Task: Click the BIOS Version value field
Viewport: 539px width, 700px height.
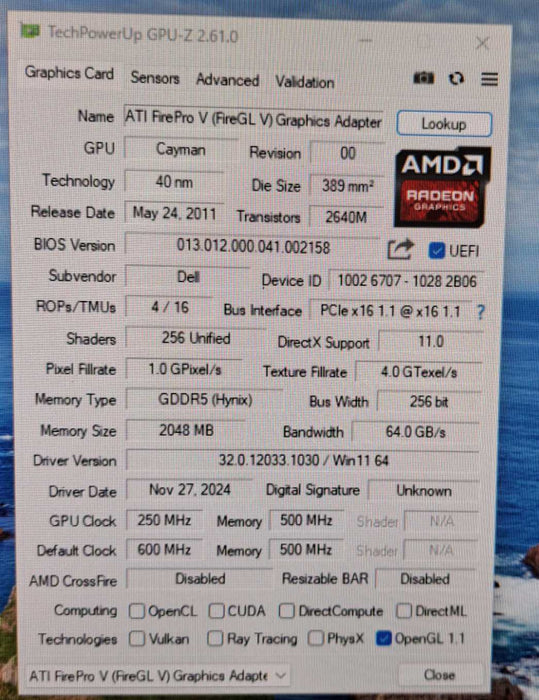Action: (x=253, y=246)
